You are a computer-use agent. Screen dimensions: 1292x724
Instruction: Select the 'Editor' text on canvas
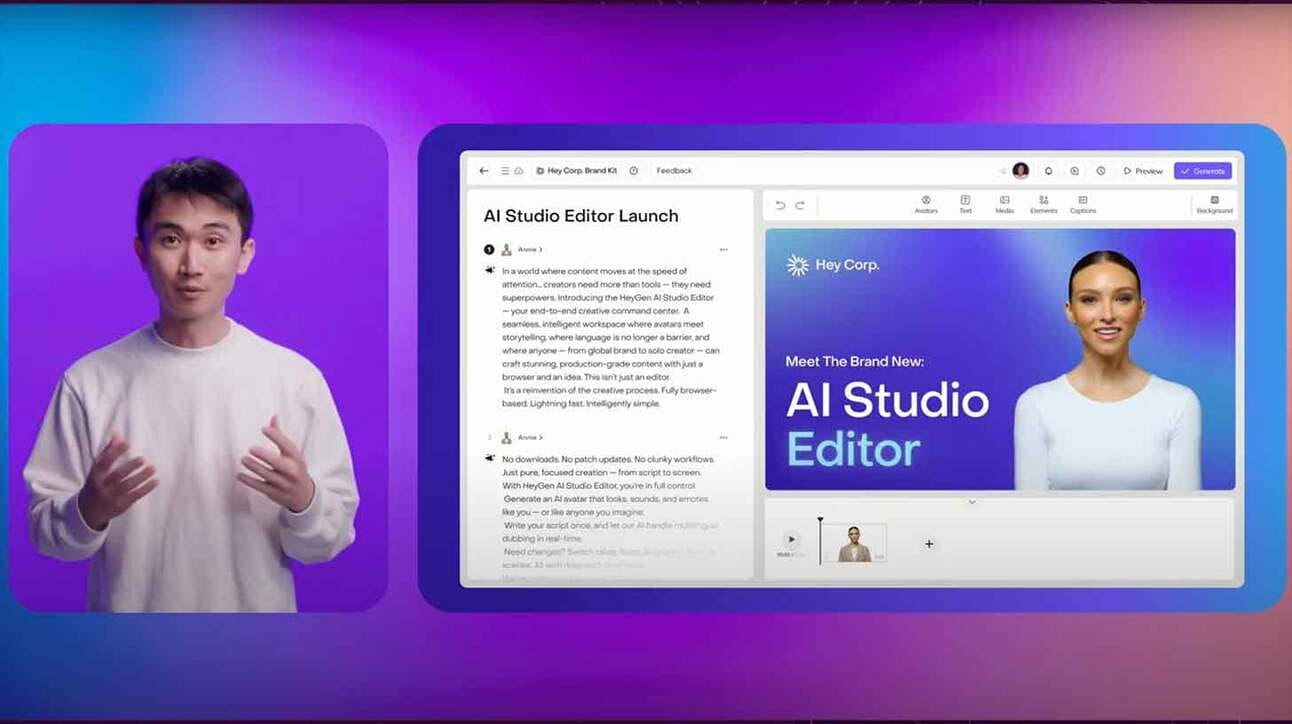pyautogui.click(x=853, y=449)
